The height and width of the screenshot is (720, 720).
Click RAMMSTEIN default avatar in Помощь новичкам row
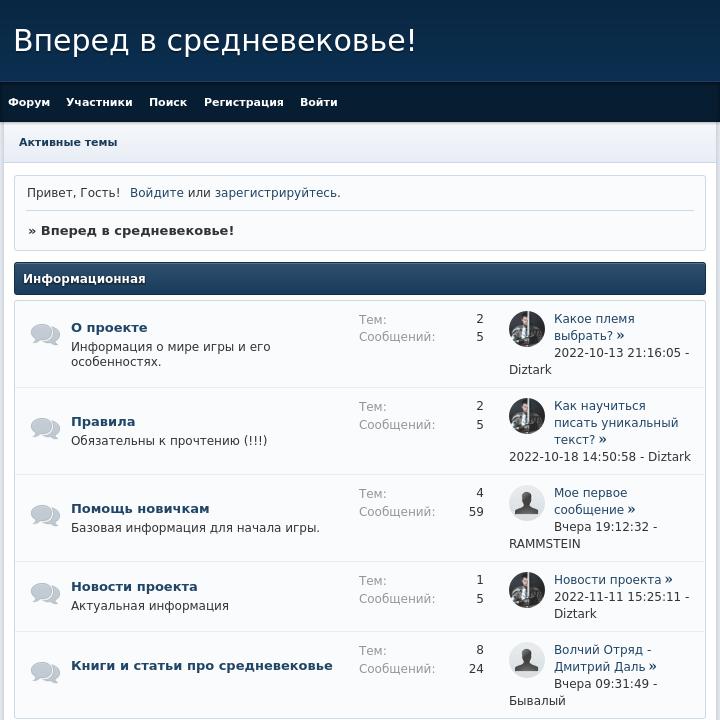click(x=527, y=503)
